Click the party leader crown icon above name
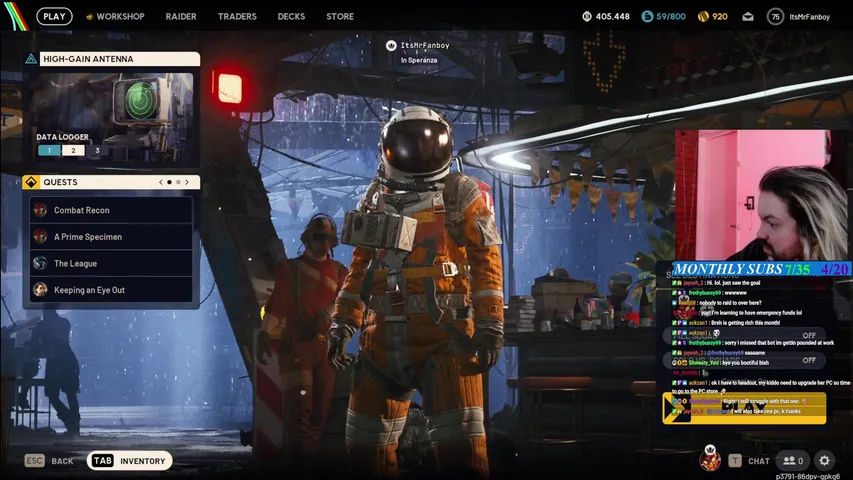The image size is (853, 480). [x=391, y=46]
